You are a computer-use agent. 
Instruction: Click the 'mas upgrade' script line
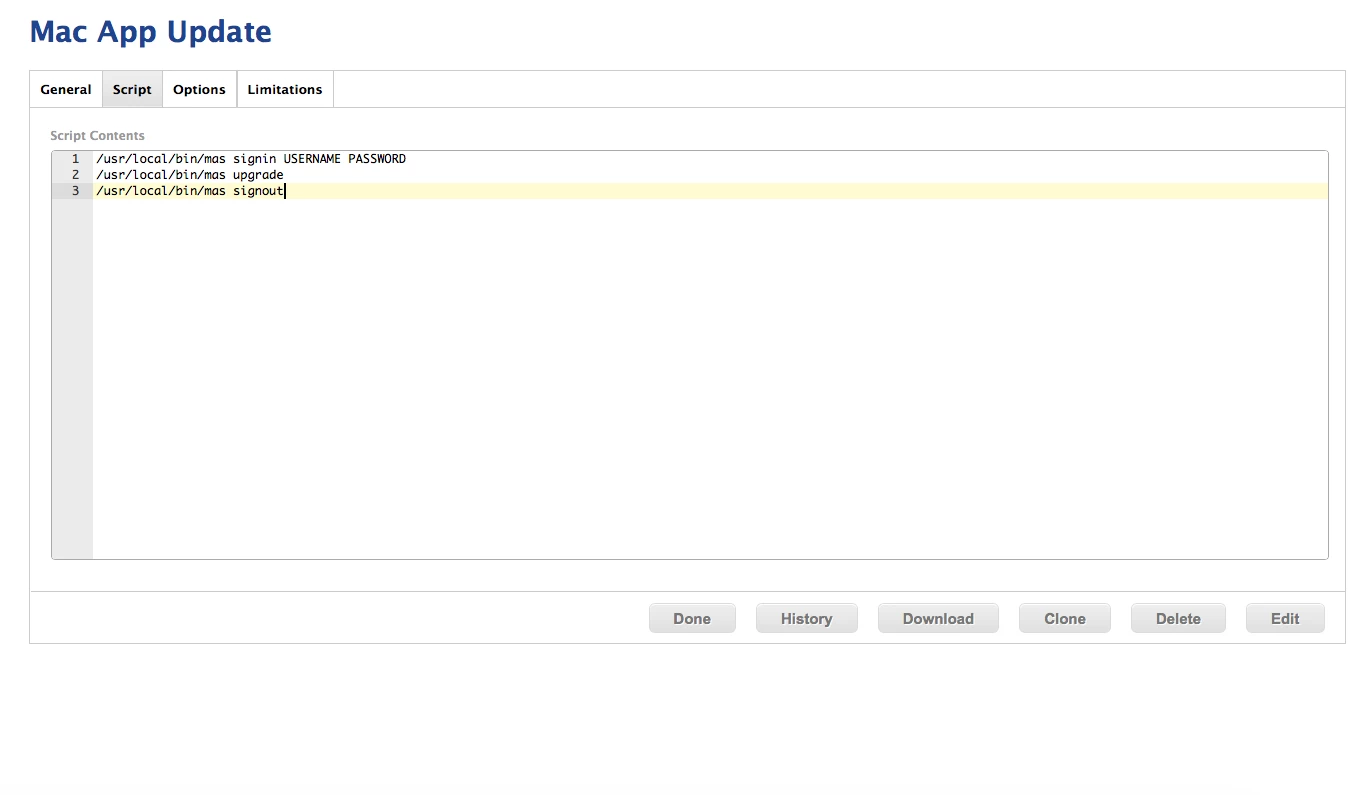(x=190, y=175)
